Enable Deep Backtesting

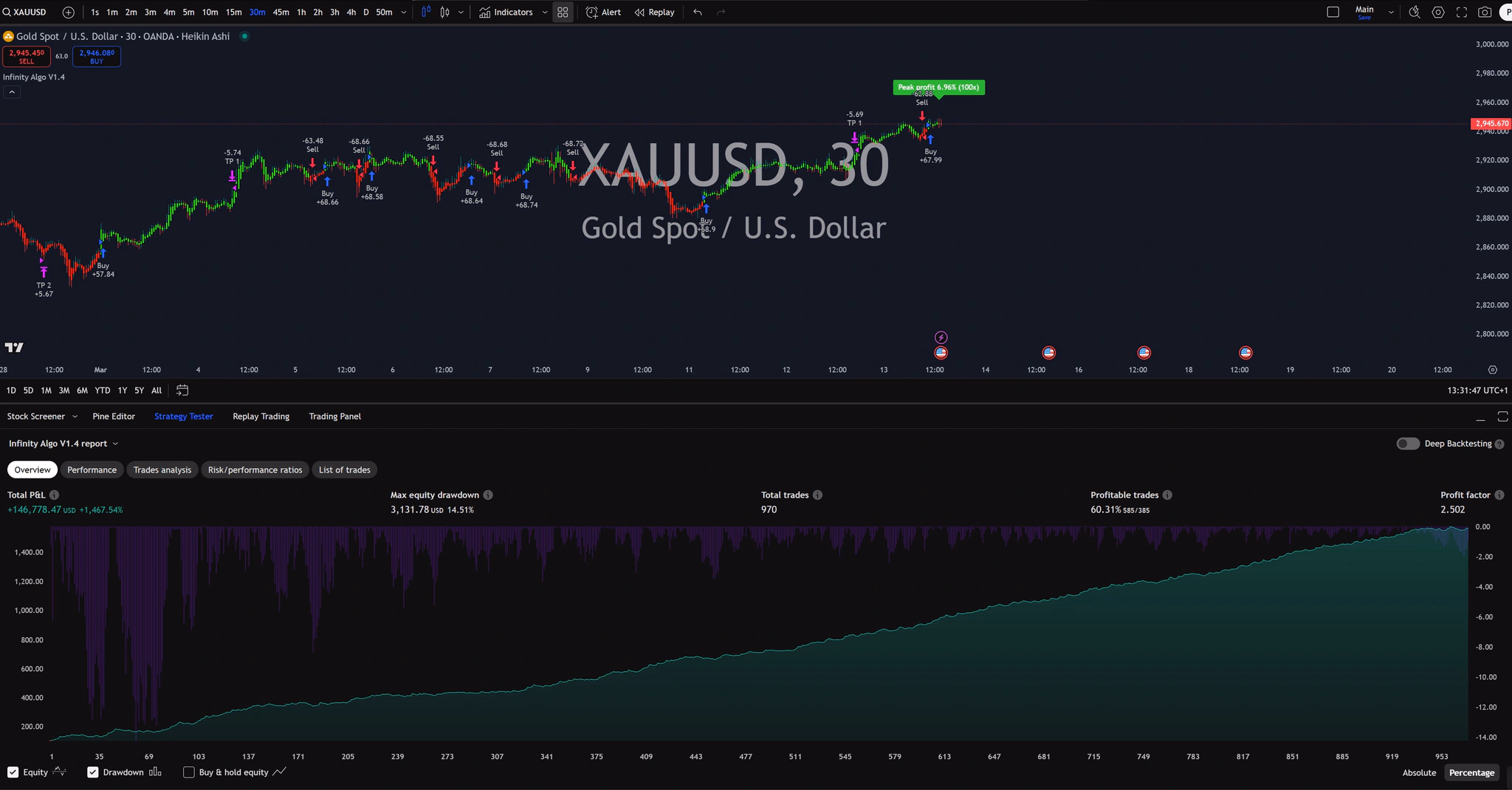tap(1407, 443)
